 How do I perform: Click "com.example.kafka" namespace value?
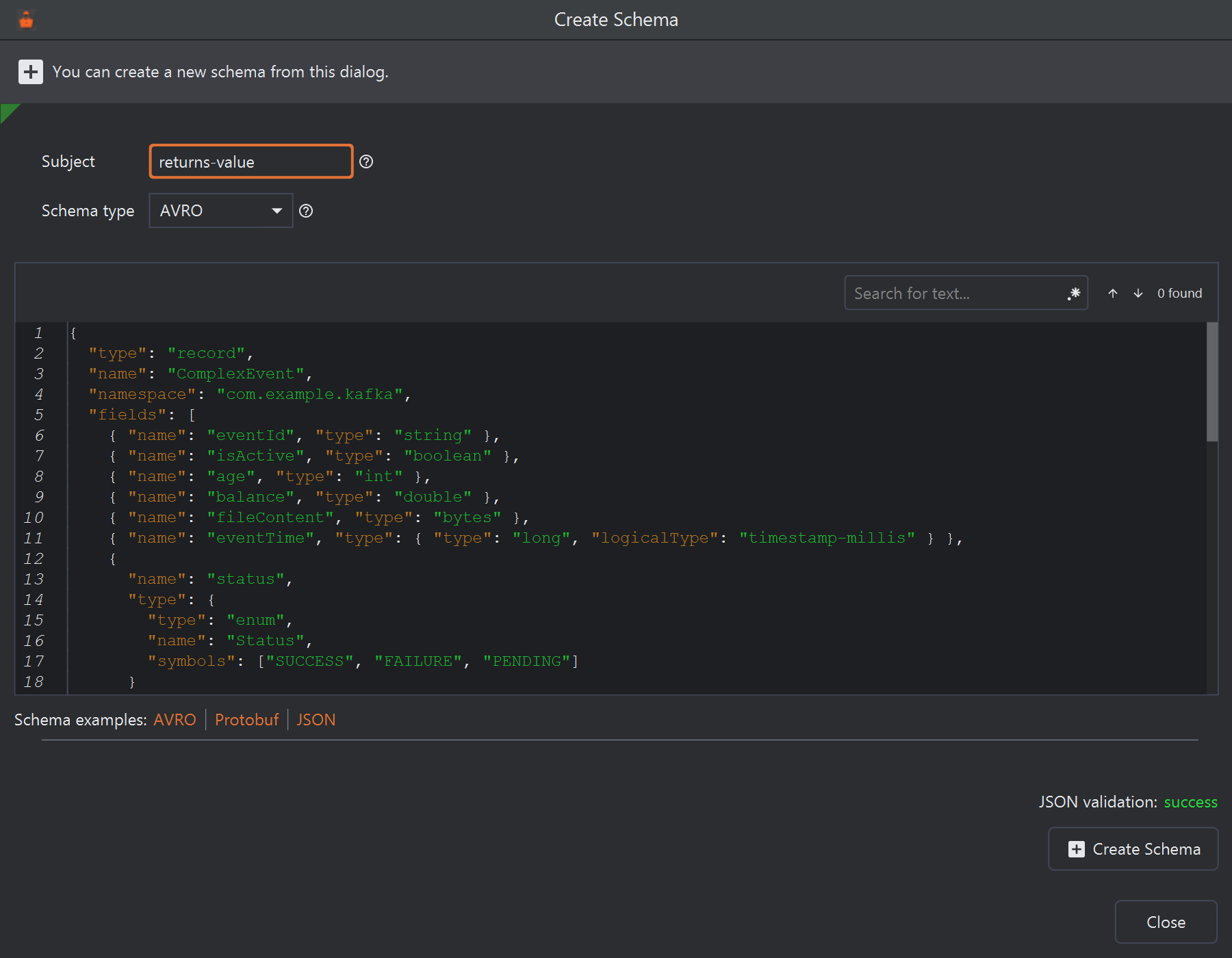pyautogui.click(x=309, y=395)
